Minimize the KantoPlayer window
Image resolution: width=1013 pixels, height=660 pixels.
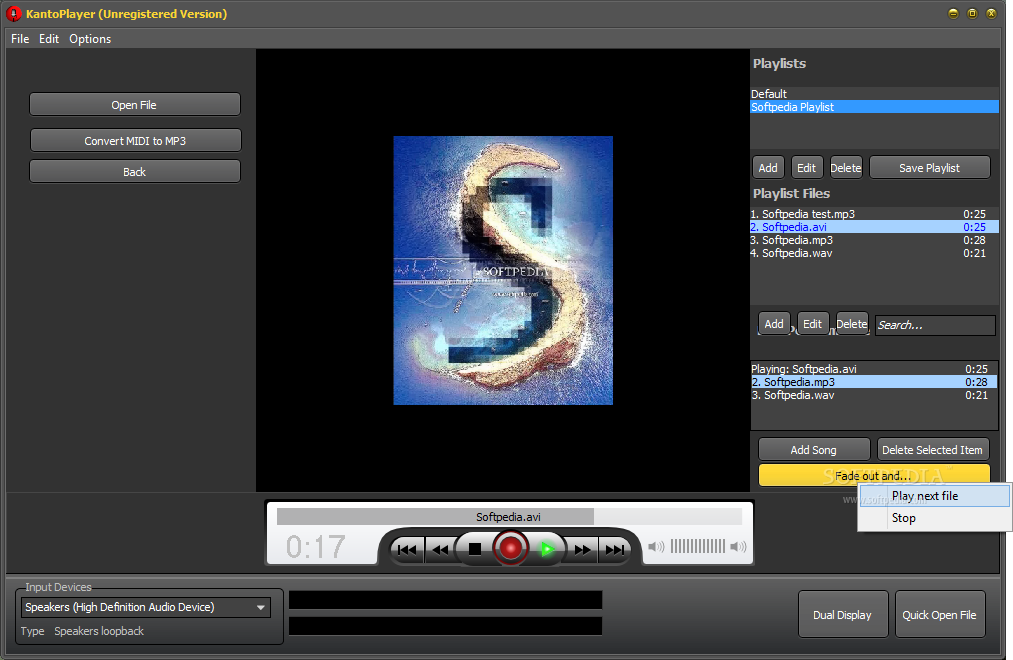pos(953,14)
